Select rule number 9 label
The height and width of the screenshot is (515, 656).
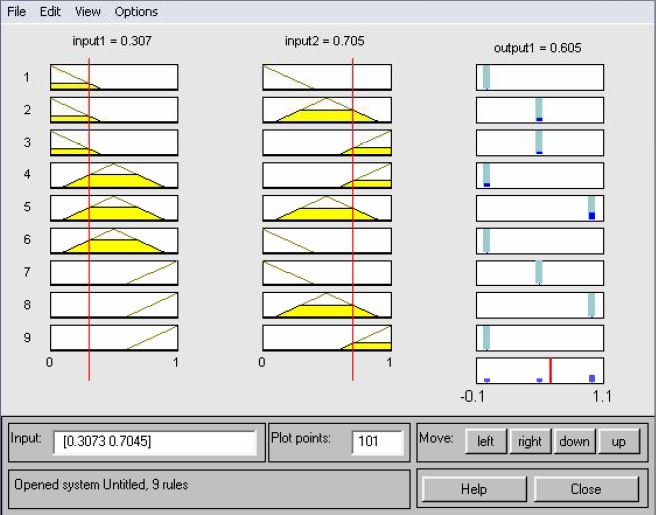(27, 337)
